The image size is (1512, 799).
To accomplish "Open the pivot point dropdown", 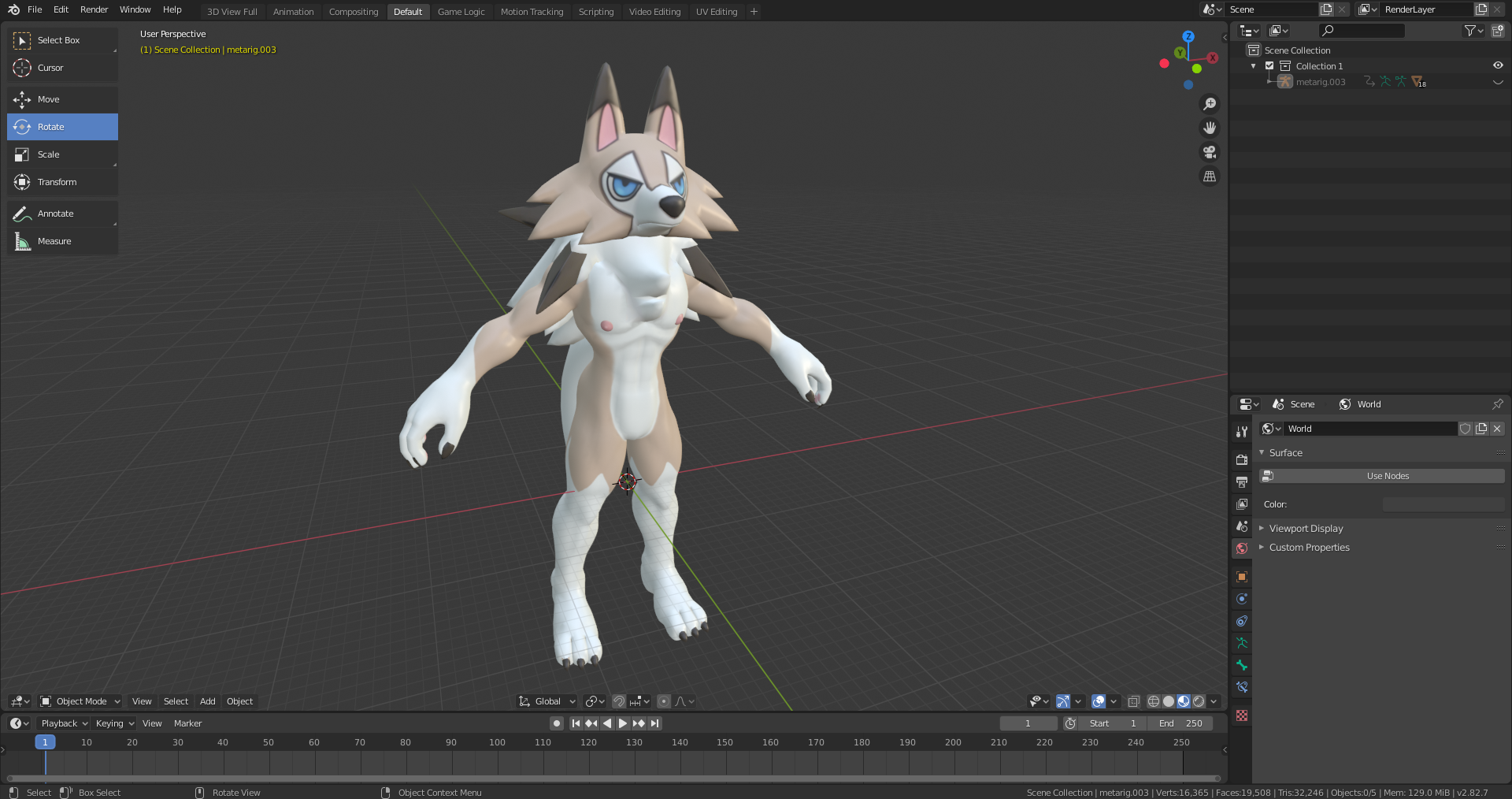I will (x=595, y=701).
